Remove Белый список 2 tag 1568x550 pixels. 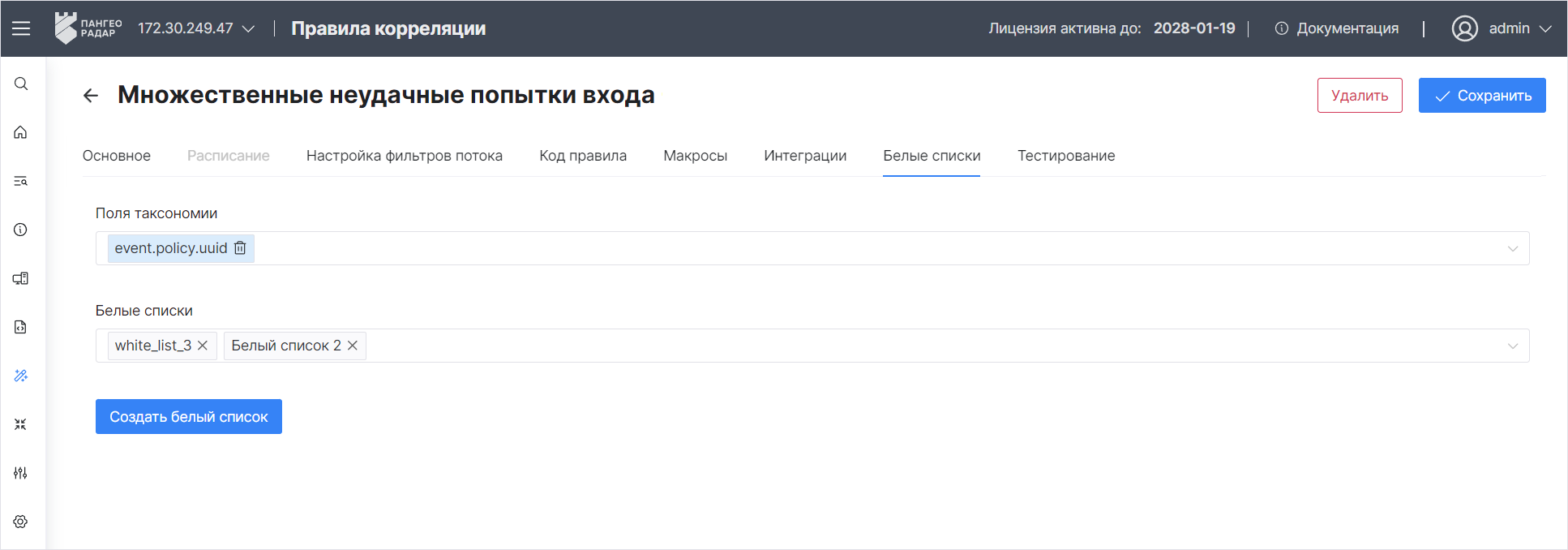click(x=353, y=346)
